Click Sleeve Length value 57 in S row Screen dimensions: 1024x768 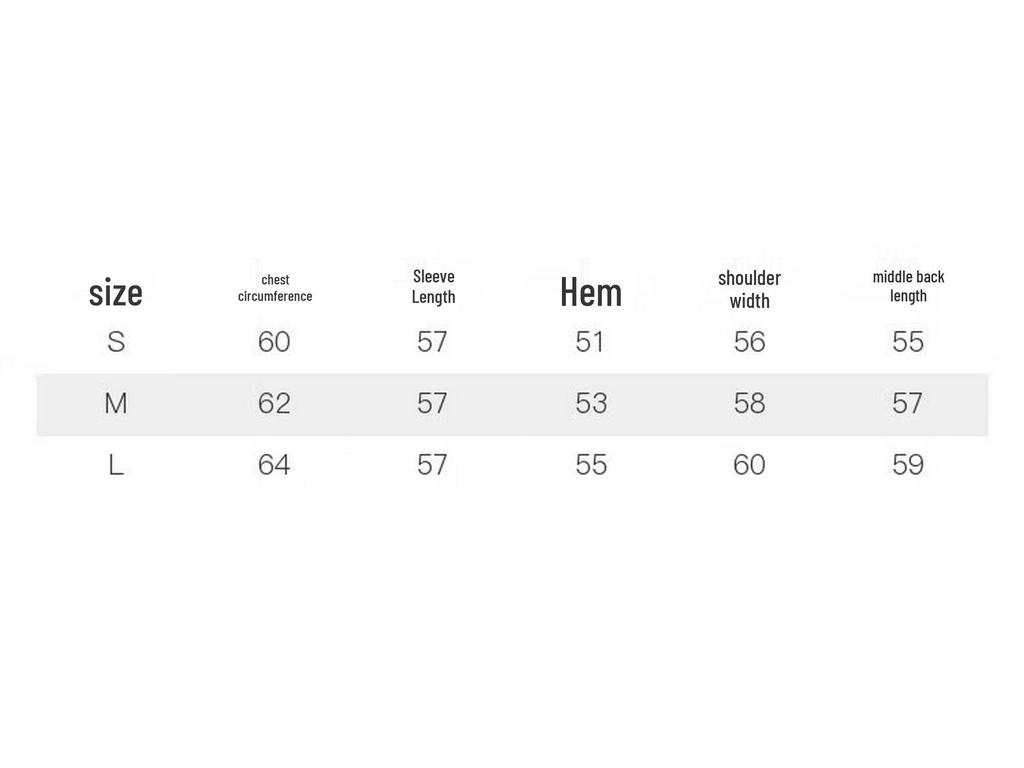coord(432,342)
